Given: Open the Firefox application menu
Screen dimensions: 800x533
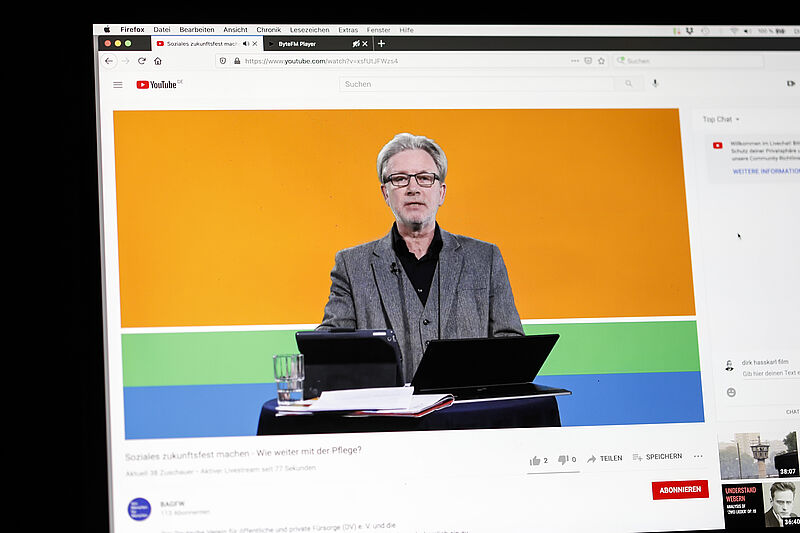Looking at the screenshot, I should tap(132, 30).
